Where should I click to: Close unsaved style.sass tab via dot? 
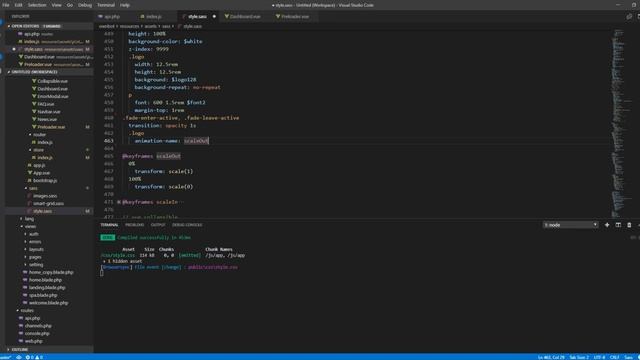tap(214, 17)
